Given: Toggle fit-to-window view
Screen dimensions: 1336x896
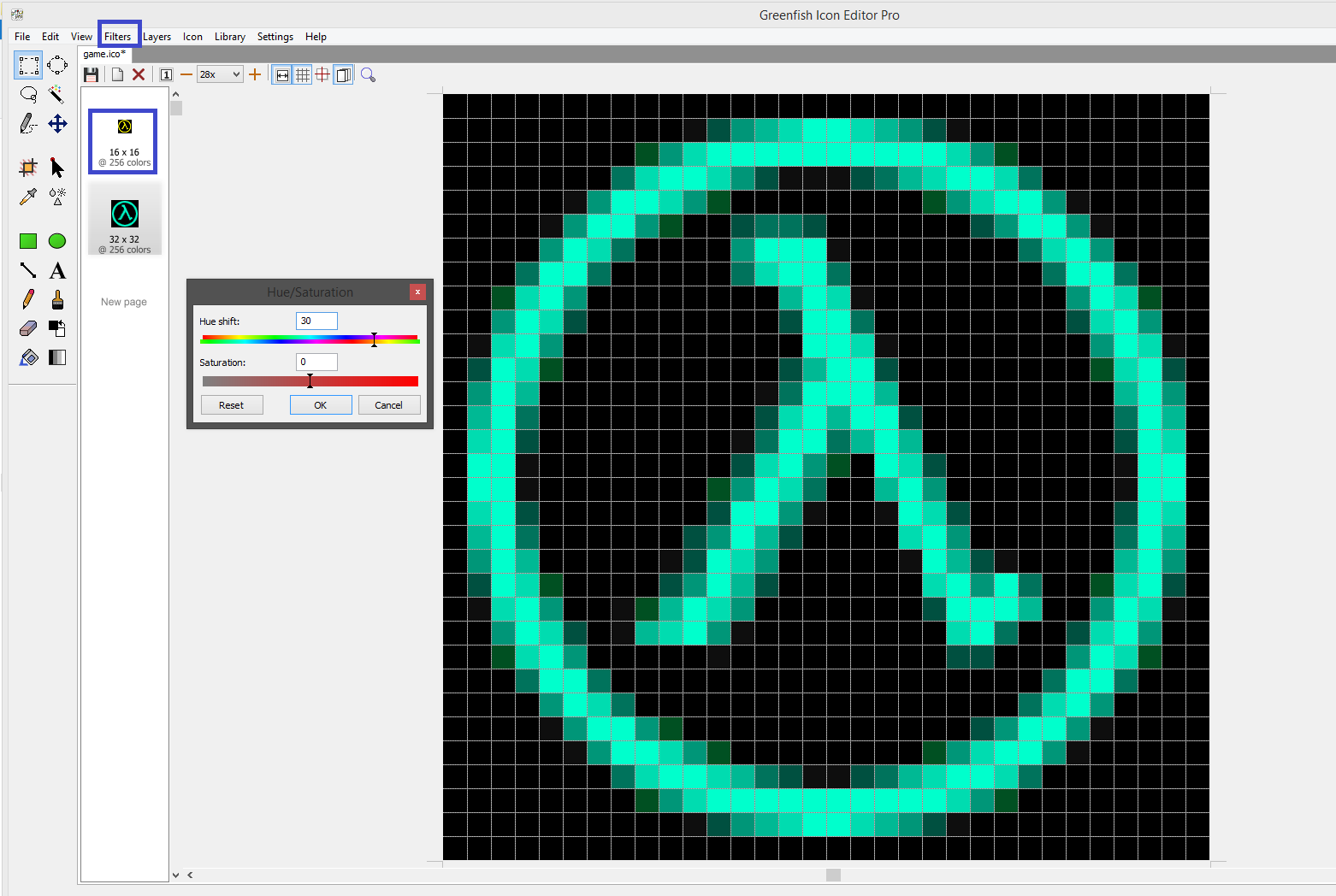Looking at the screenshot, I should [x=282, y=75].
